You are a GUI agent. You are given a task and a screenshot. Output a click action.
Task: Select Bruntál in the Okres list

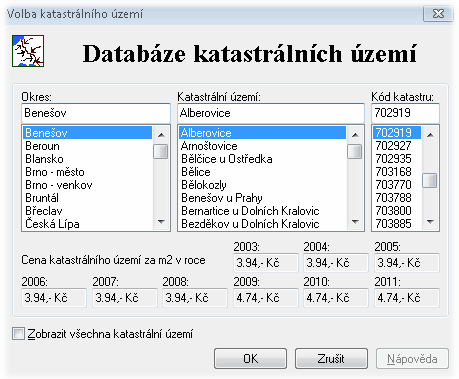[87, 198]
